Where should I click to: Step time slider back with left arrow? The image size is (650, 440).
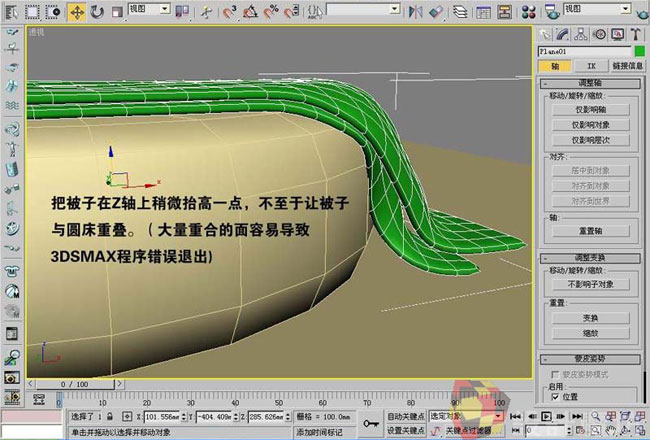[x=31, y=384]
